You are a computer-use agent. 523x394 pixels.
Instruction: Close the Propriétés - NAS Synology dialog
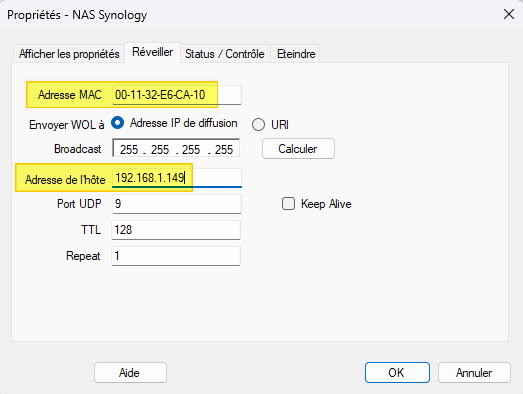tap(509, 14)
